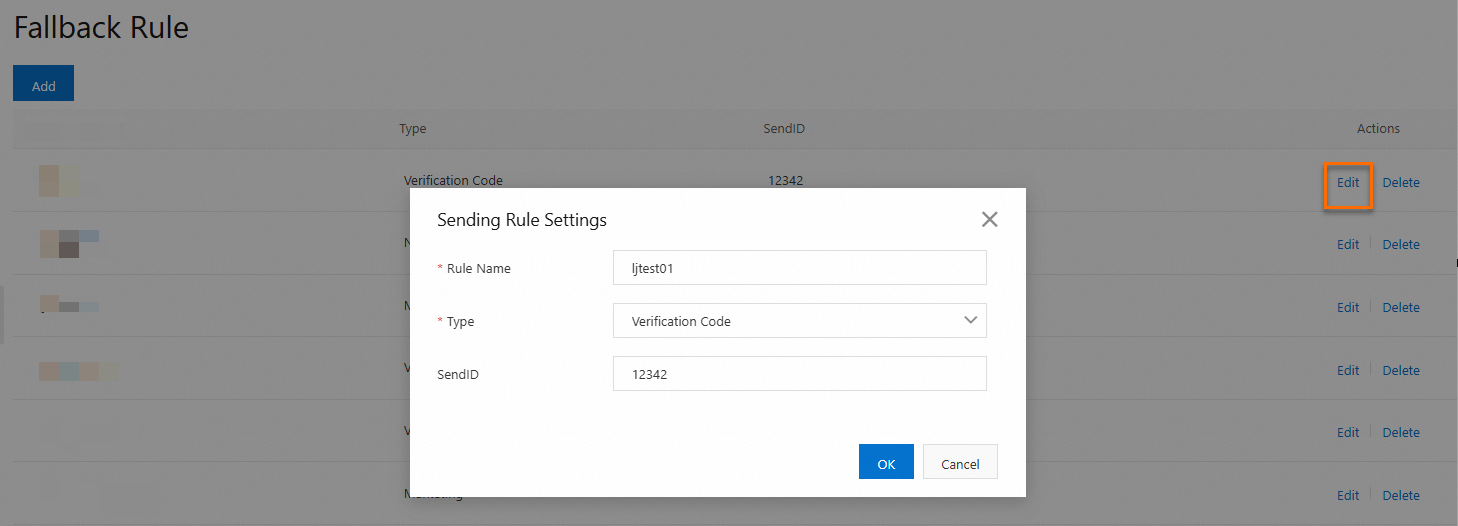Edit the fourth fallback rule
This screenshot has height=526, width=1458.
click(1348, 371)
